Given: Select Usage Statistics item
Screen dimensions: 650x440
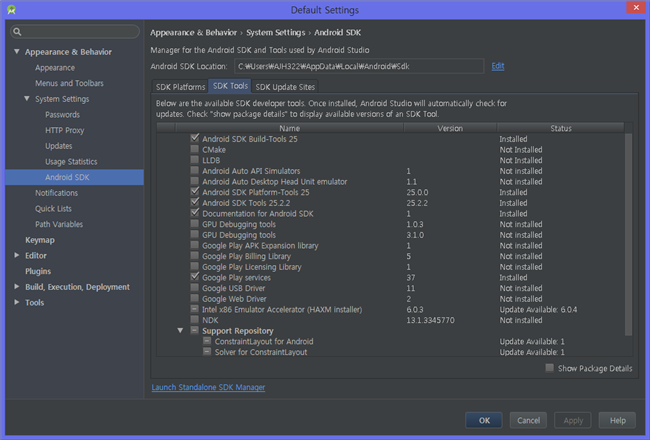Looking at the screenshot, I should coord(71,162).
